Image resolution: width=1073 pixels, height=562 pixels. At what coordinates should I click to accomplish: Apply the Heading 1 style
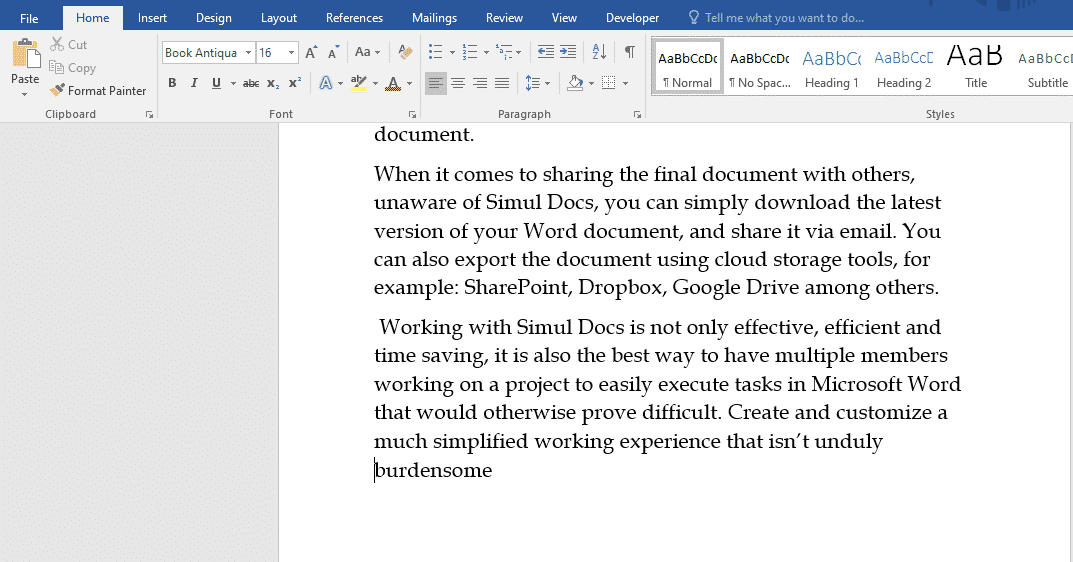(831, 68)
